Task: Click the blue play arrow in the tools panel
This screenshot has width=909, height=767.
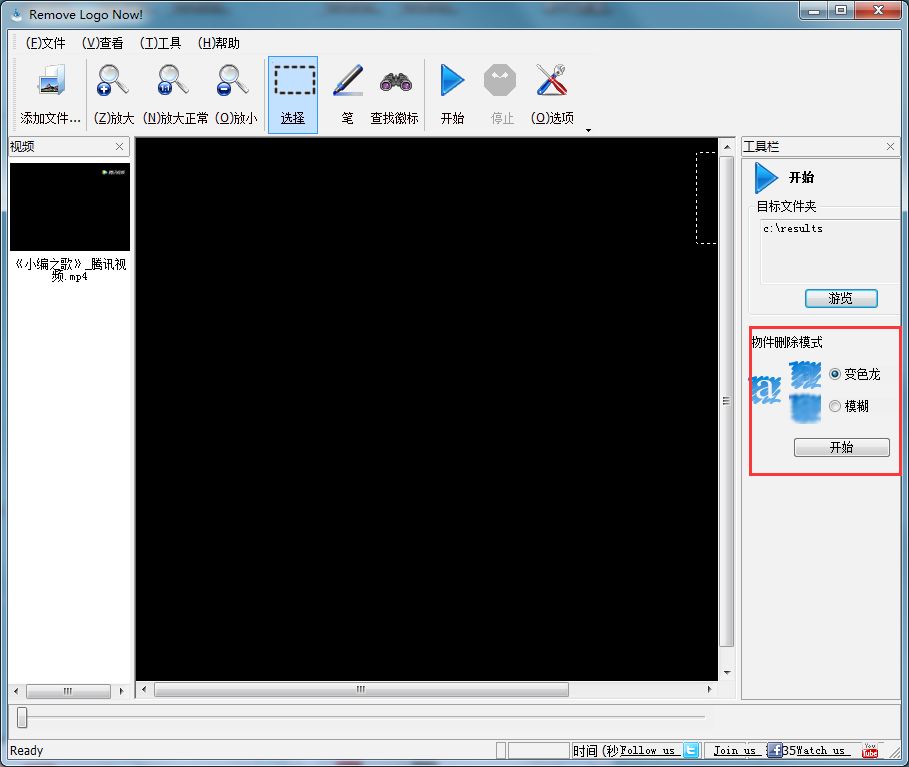Action: [x=766, y=178]
